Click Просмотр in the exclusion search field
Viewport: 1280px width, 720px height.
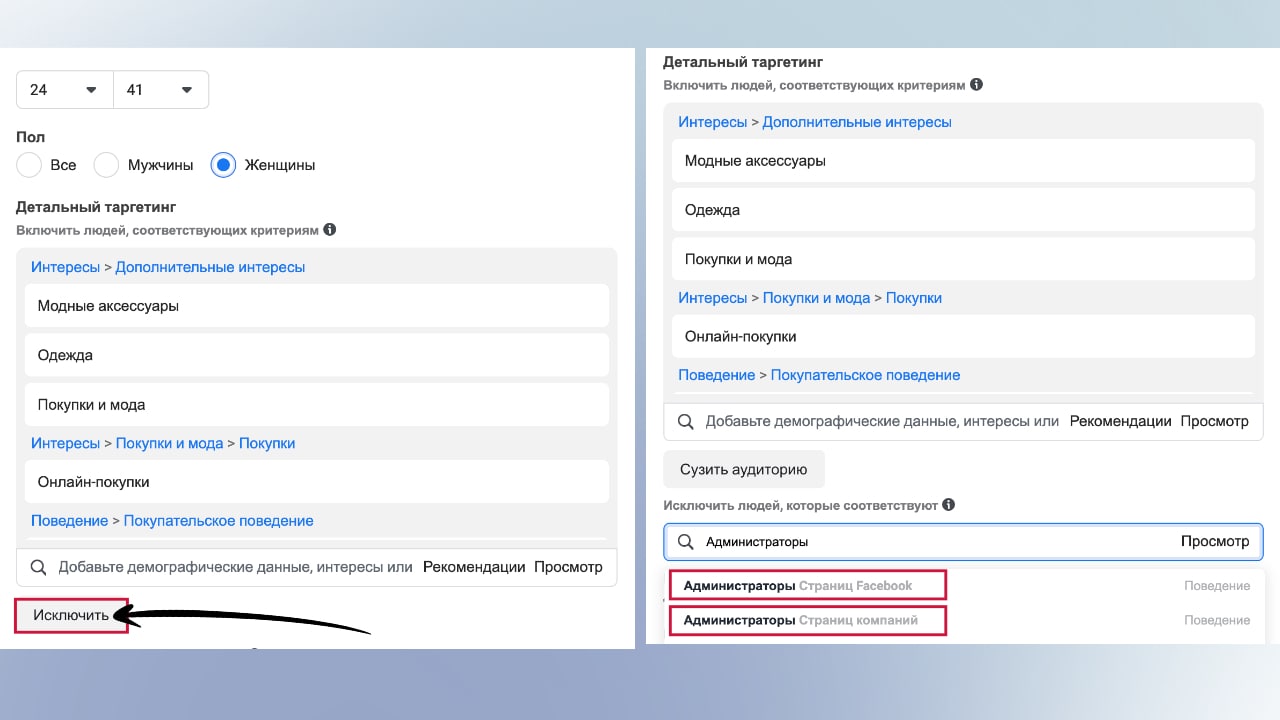1214,541
